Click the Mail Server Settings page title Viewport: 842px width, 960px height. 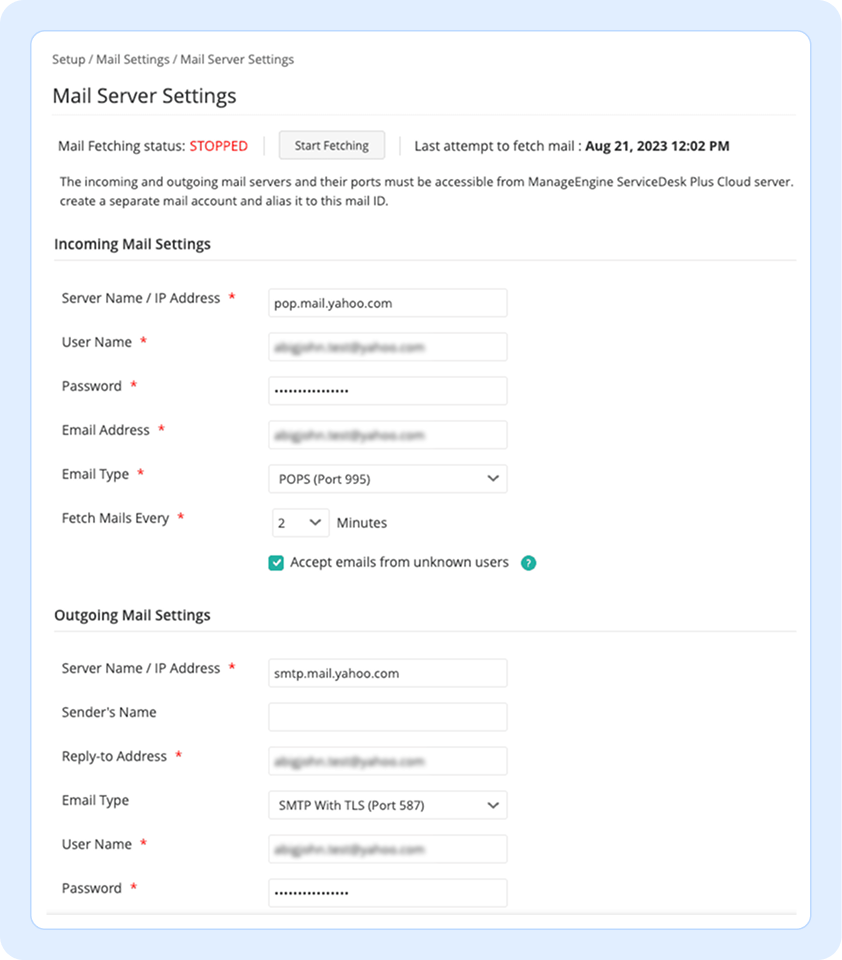point(144,96)
